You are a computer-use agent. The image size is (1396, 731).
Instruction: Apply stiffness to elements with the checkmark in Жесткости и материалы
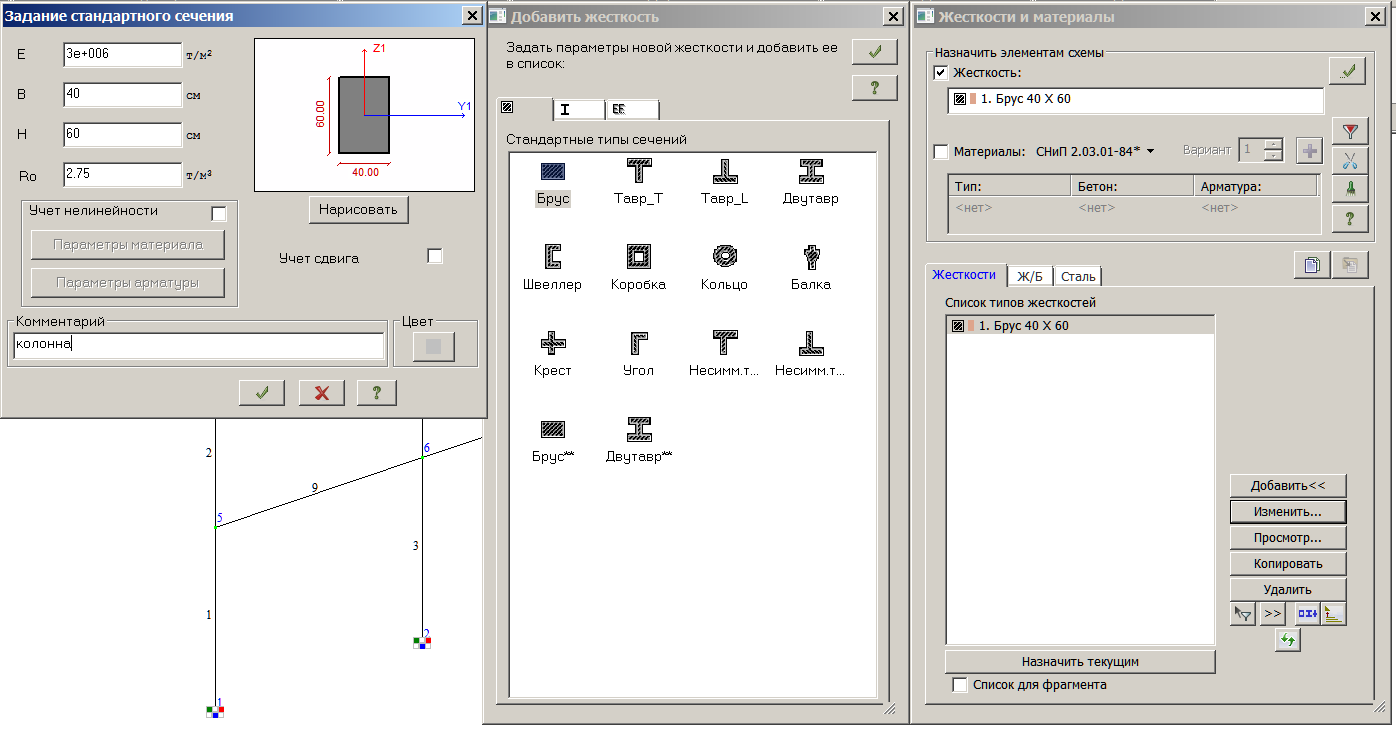tap(1349, 71)
